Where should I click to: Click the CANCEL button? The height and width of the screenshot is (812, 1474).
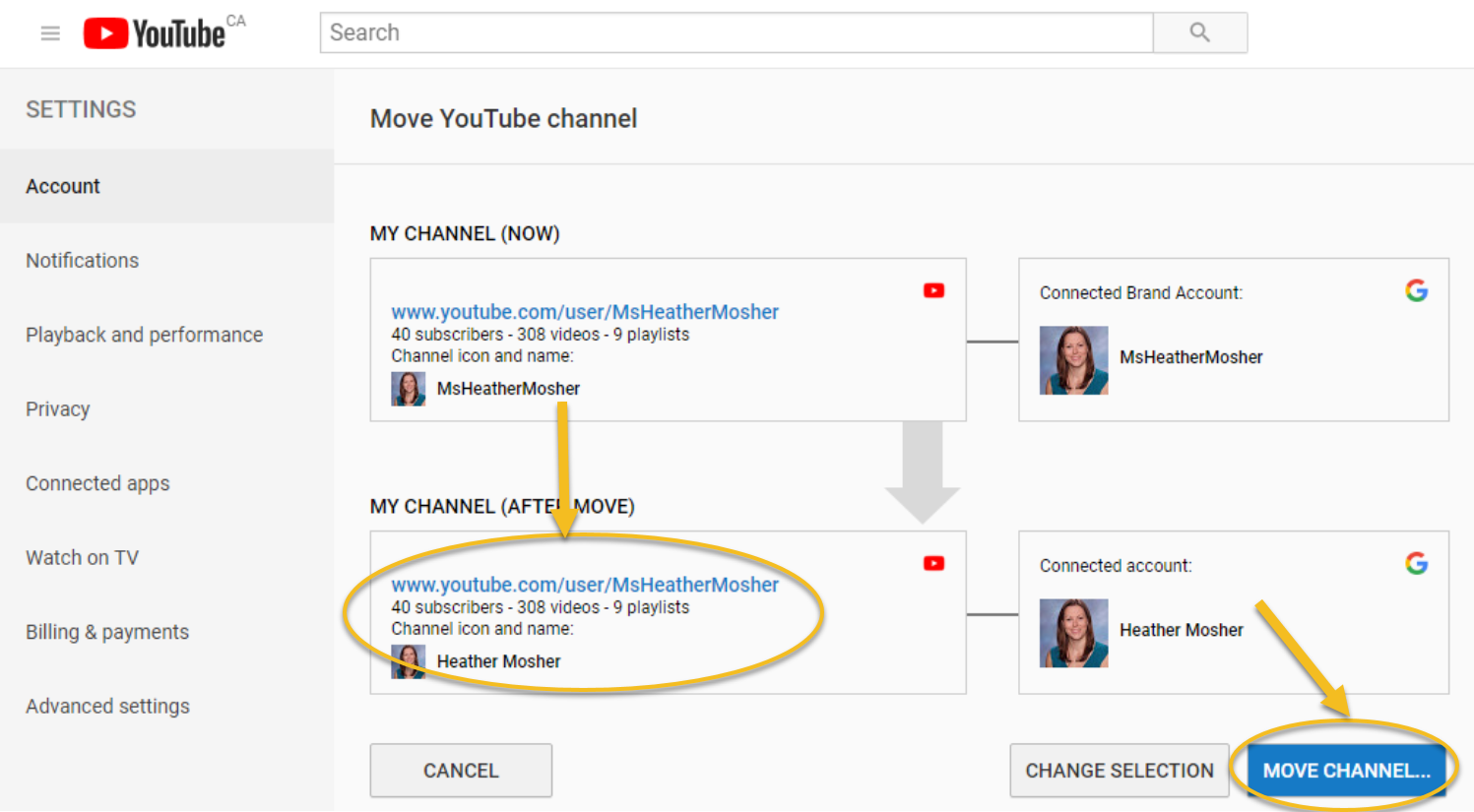(461, 771)
